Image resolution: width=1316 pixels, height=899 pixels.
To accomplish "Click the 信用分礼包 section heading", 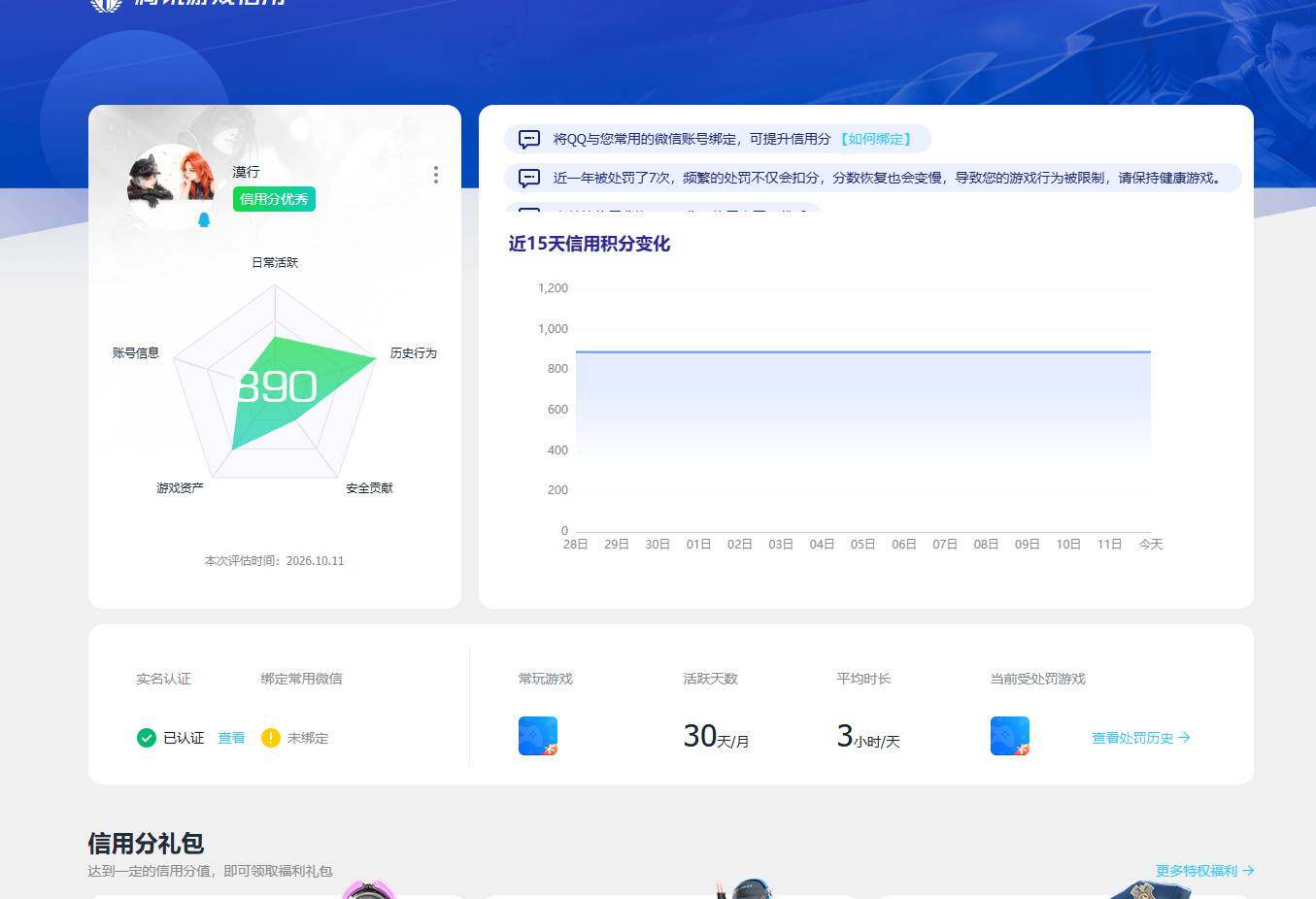I will click(146, 843).
